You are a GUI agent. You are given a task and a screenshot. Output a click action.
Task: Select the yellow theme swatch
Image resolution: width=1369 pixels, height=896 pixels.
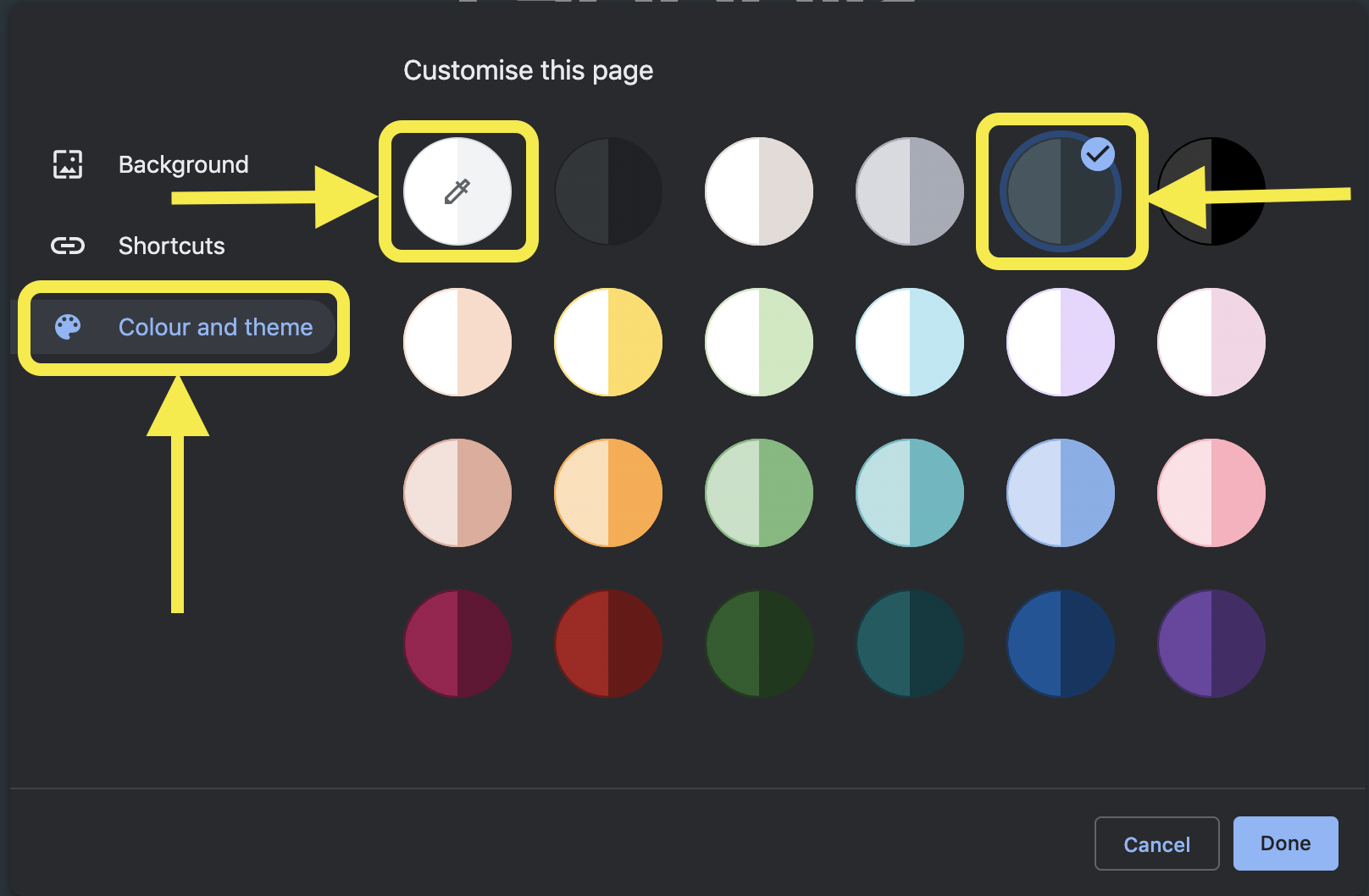tap(608, 341)
